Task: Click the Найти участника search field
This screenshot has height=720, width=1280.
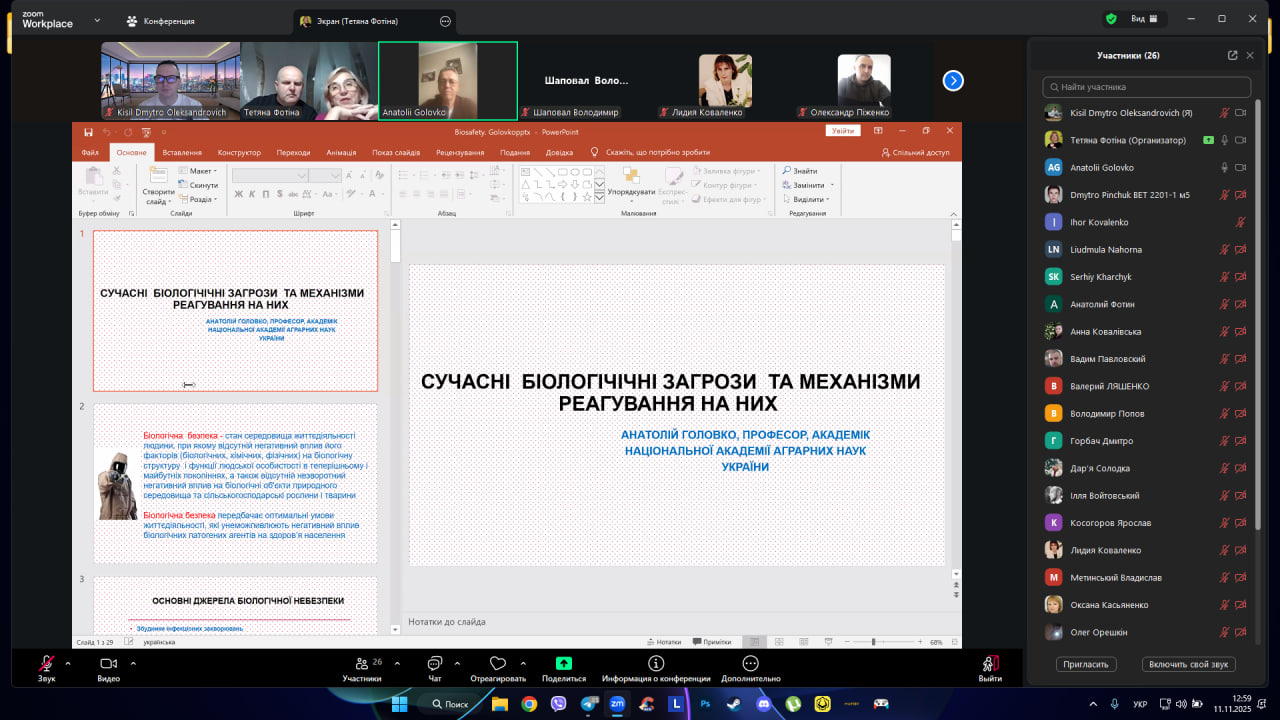Action: click(1146, 87)
